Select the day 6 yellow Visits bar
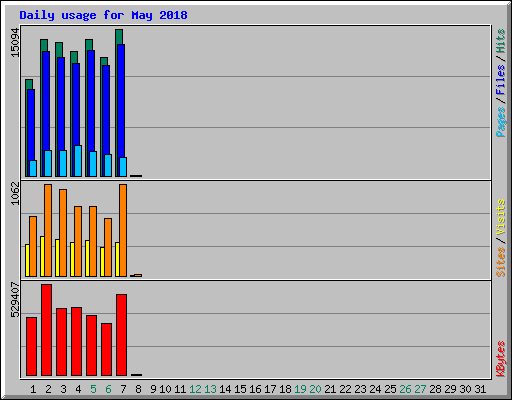The height and width of the screenshot is (400, 512). tap(102, 262)
